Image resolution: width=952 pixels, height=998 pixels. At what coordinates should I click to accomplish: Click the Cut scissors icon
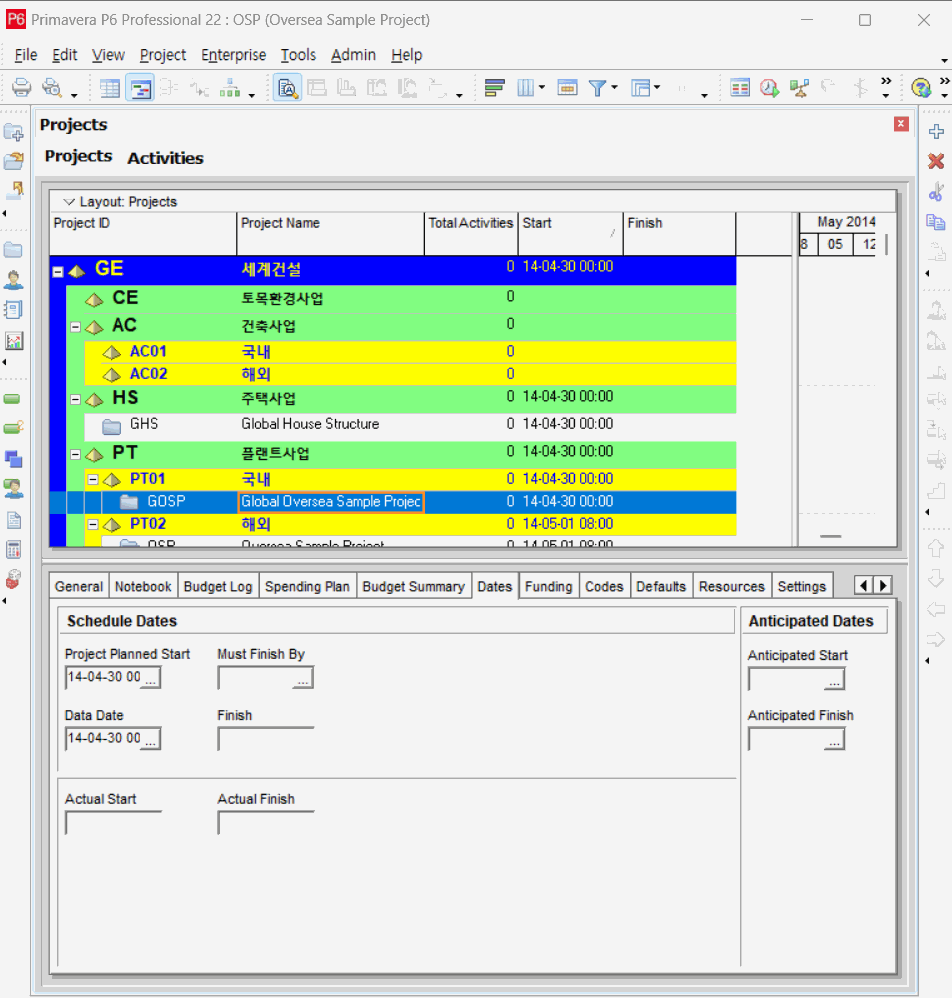pos(936,191)
